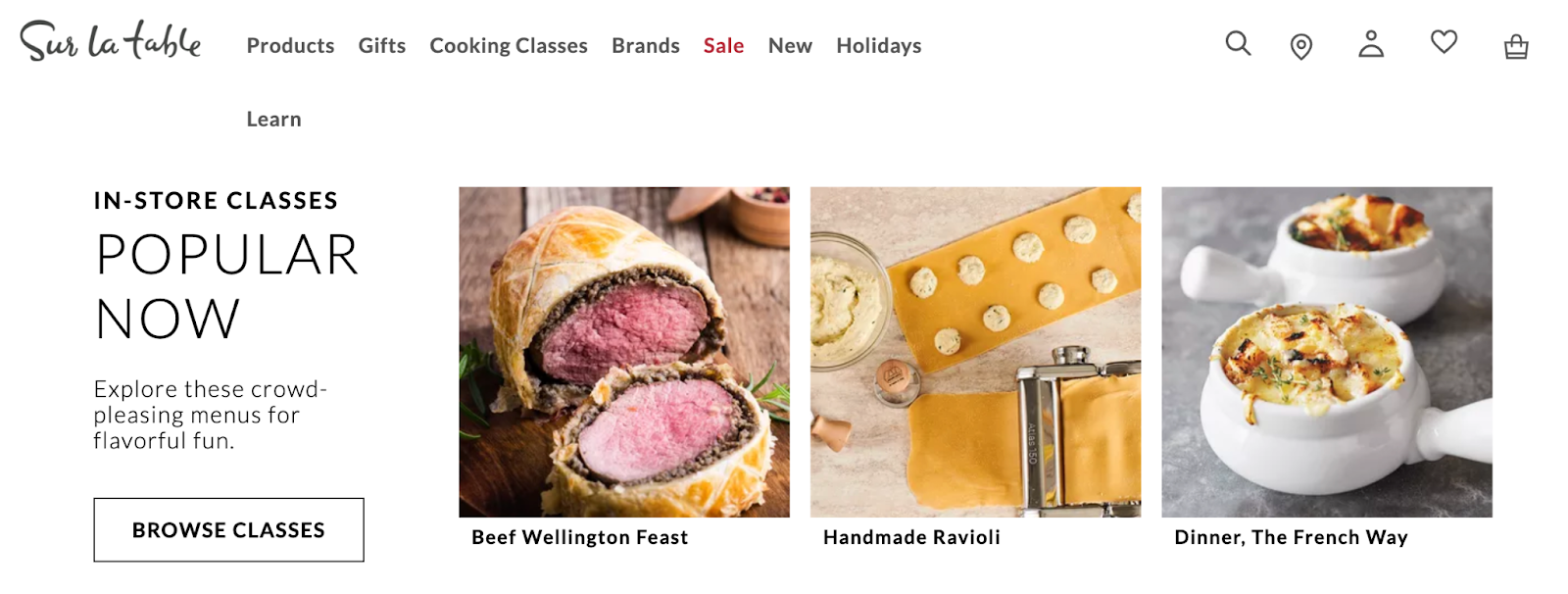This screenshot has height=594, width=1568.
Task: Open the French onion soup image
Action: point(1327,352)
